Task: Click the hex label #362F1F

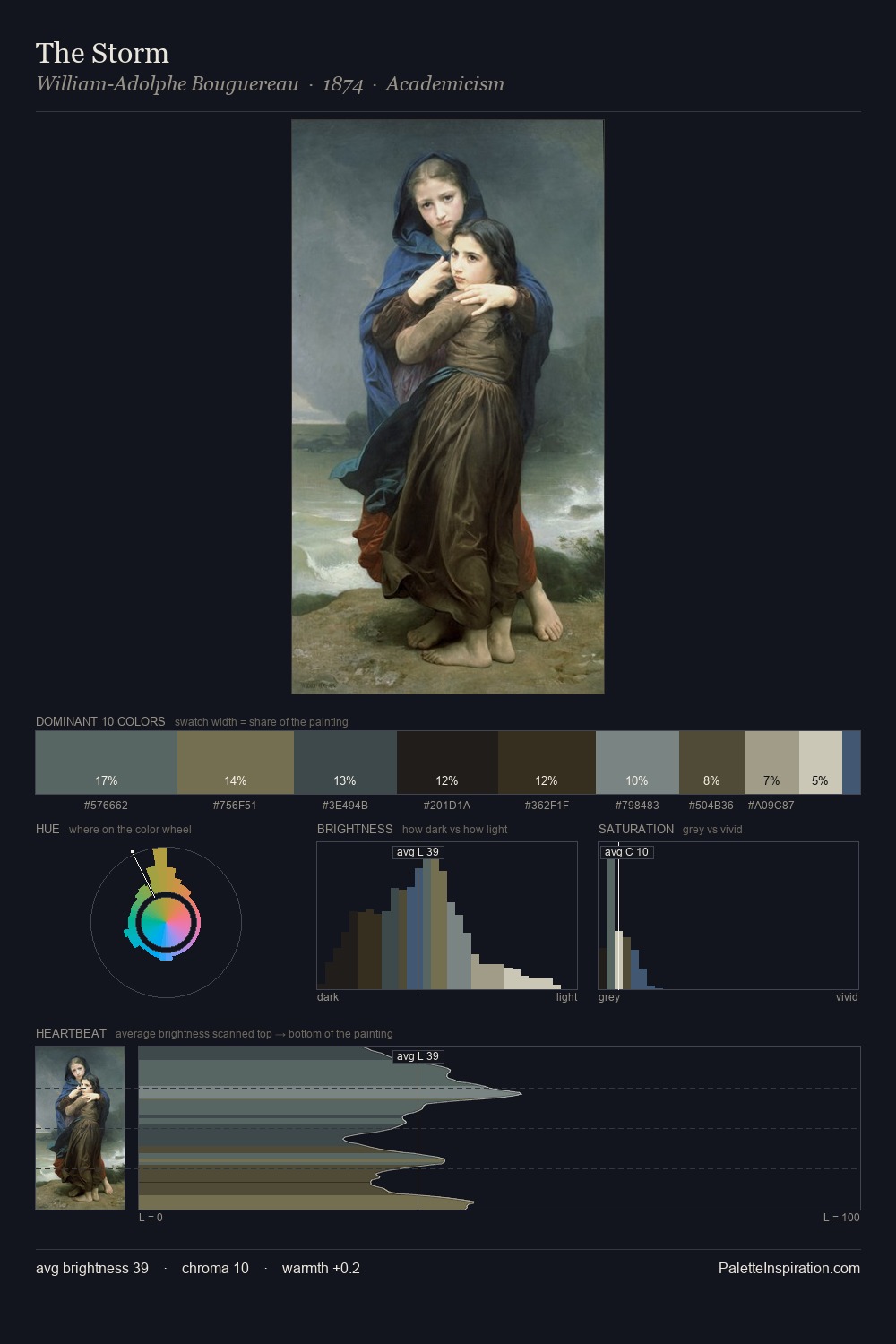Action: 547,806
